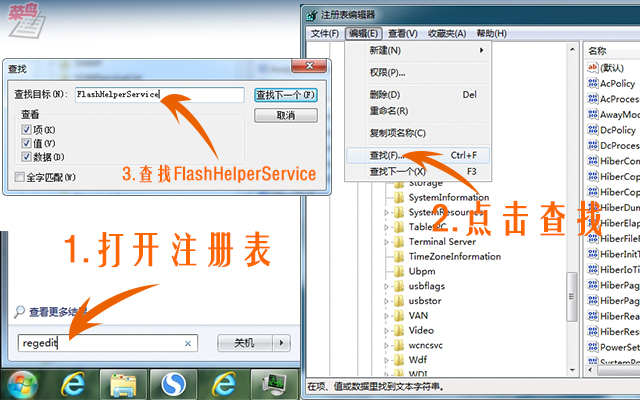Expand the Wdf tree node

(386, 360)
